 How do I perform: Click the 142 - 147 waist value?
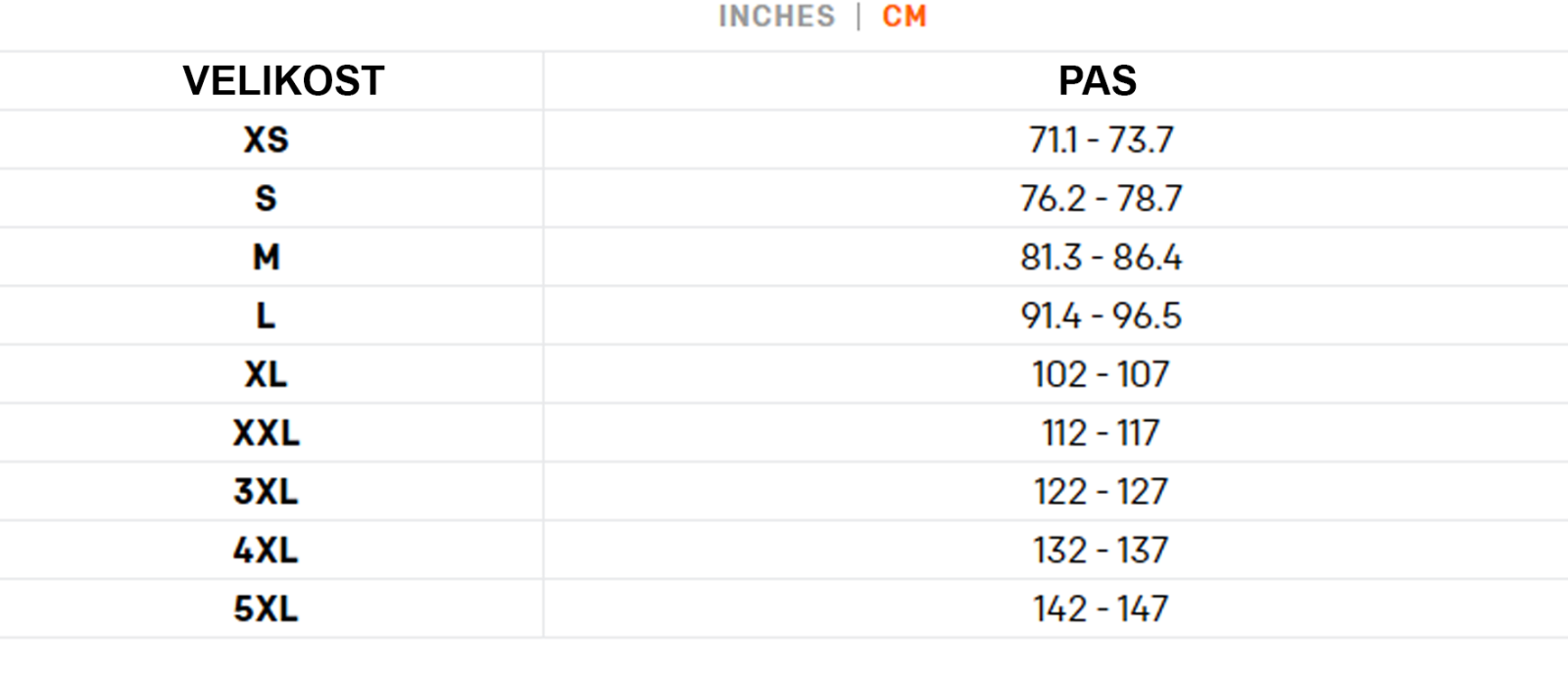tap(1101, 608)
